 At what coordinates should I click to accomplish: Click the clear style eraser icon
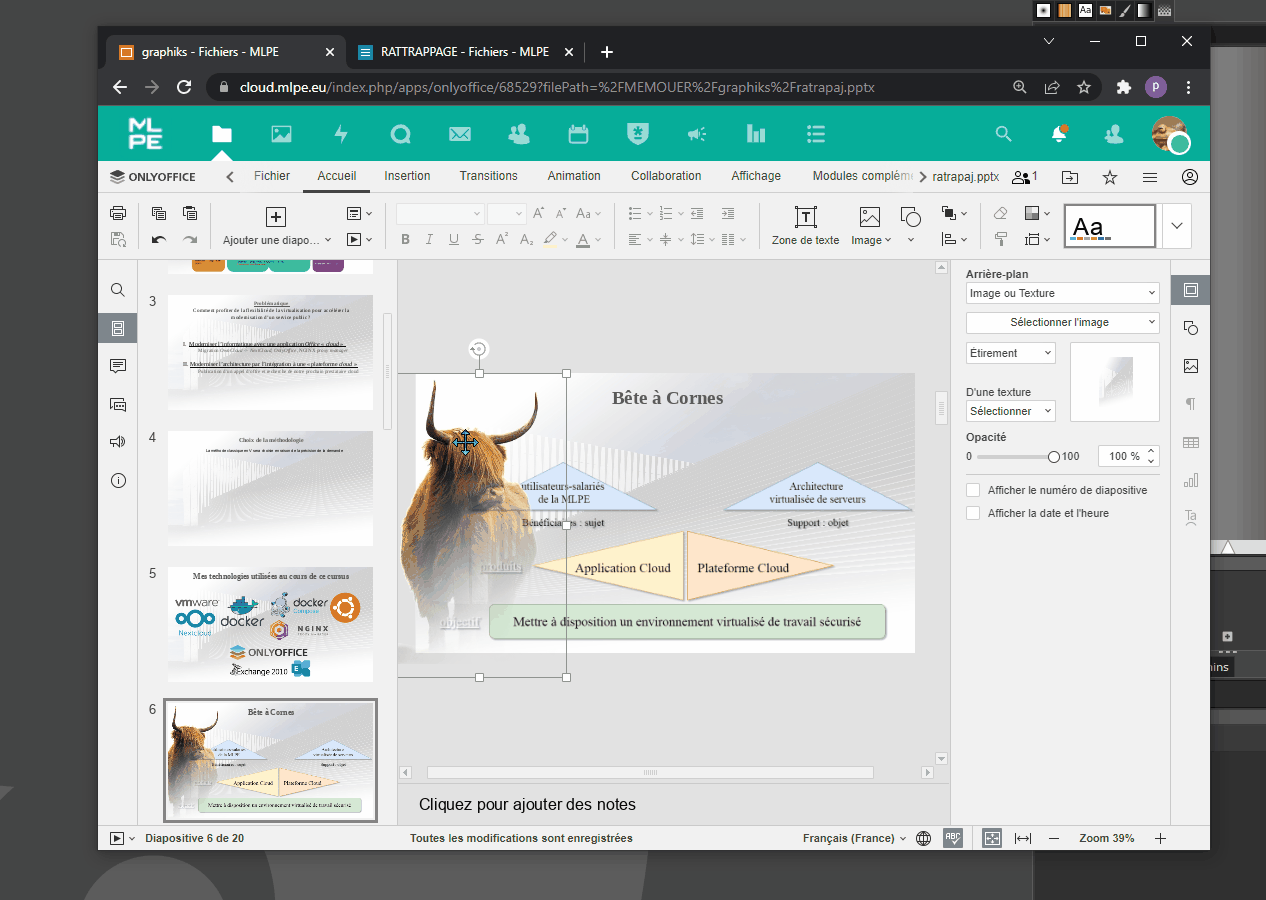point(1000,213)
